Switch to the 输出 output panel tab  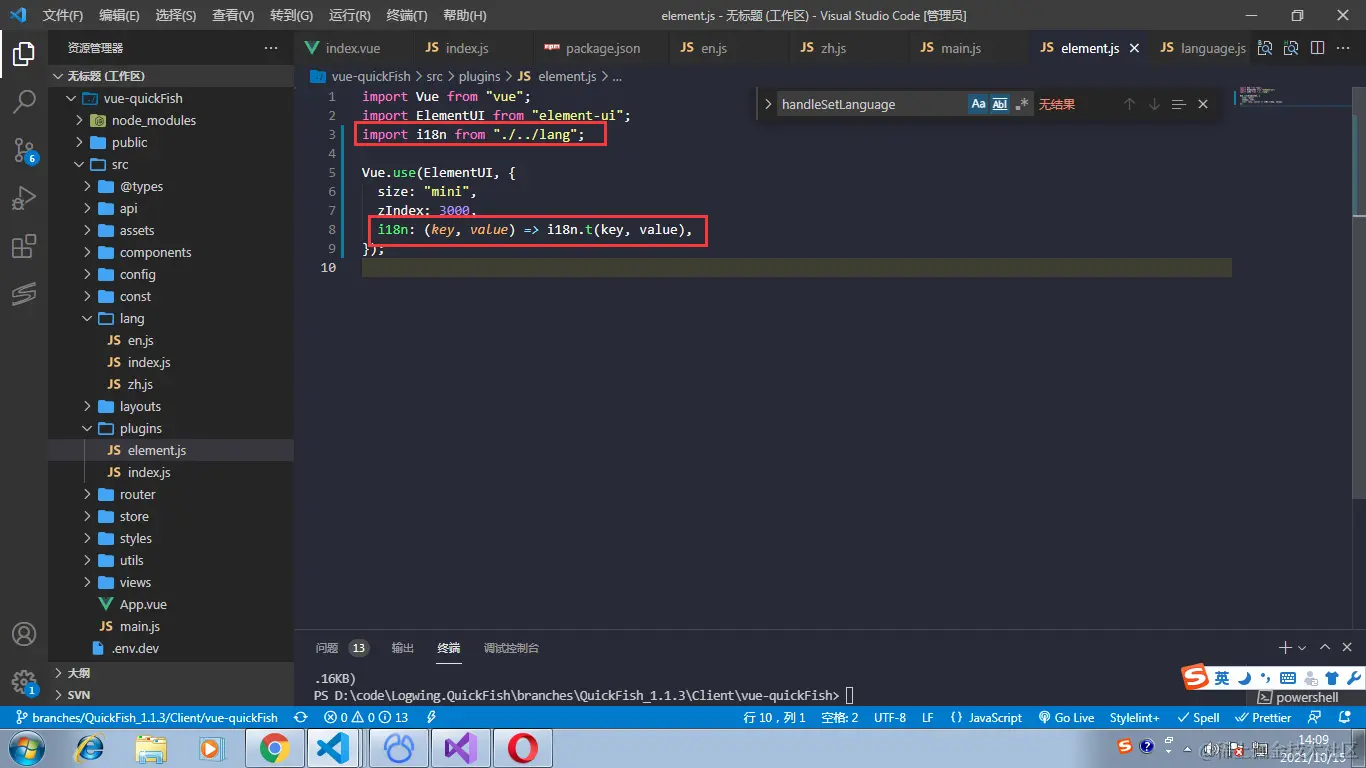tap(403, 648)
